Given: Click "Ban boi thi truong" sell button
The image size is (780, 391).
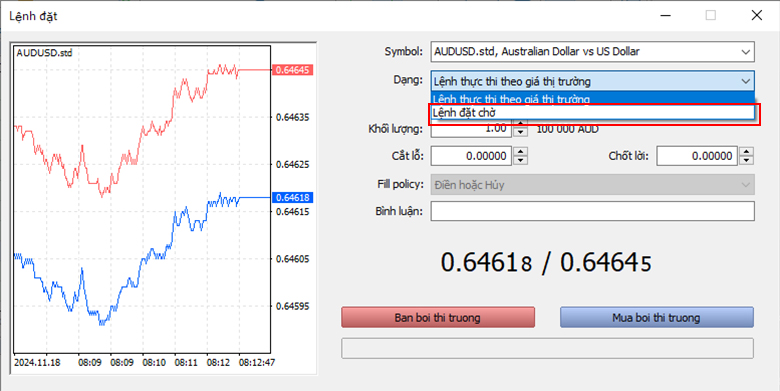Looking at the screenshot, I should [x=438, y=317].
